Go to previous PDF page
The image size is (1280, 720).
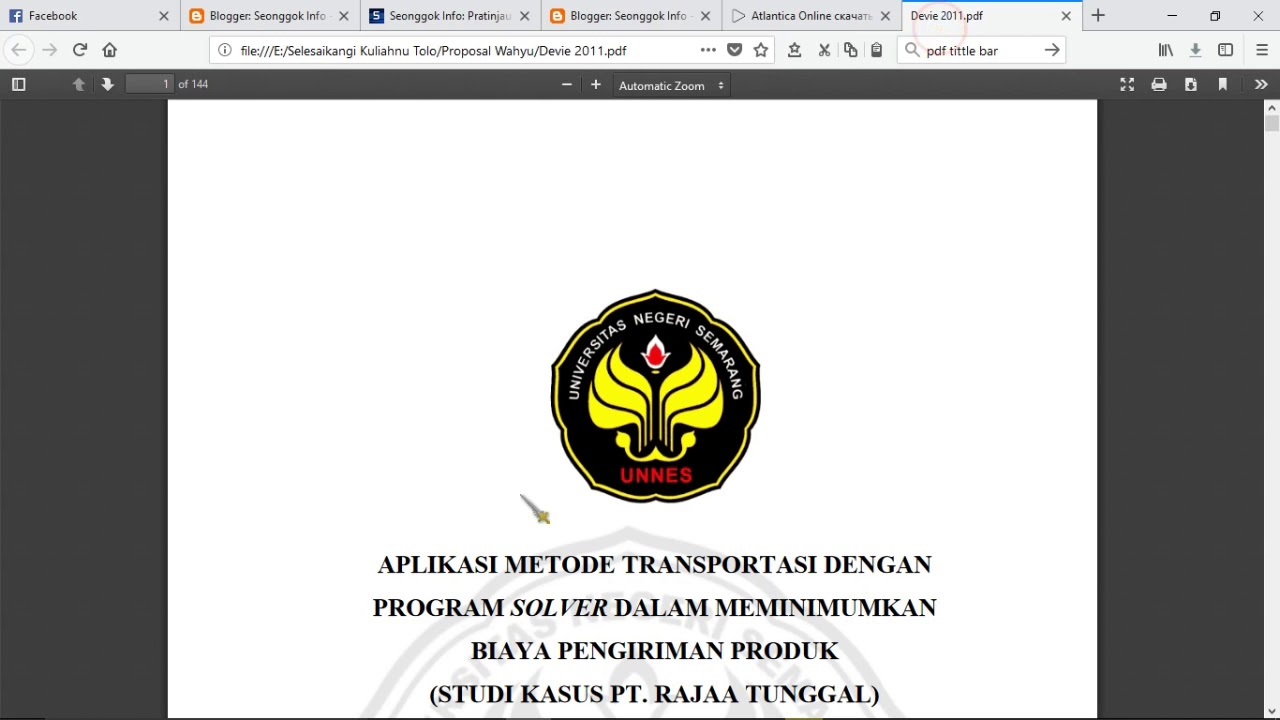[79, 85]
